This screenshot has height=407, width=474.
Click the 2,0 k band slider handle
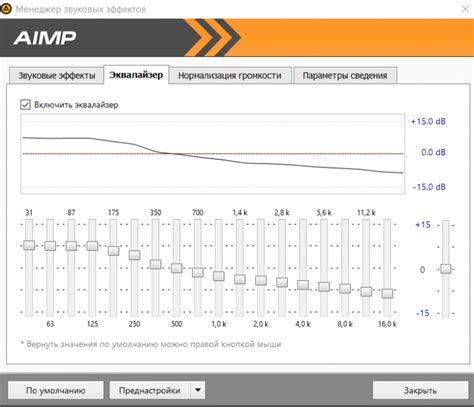pos(261,280)
